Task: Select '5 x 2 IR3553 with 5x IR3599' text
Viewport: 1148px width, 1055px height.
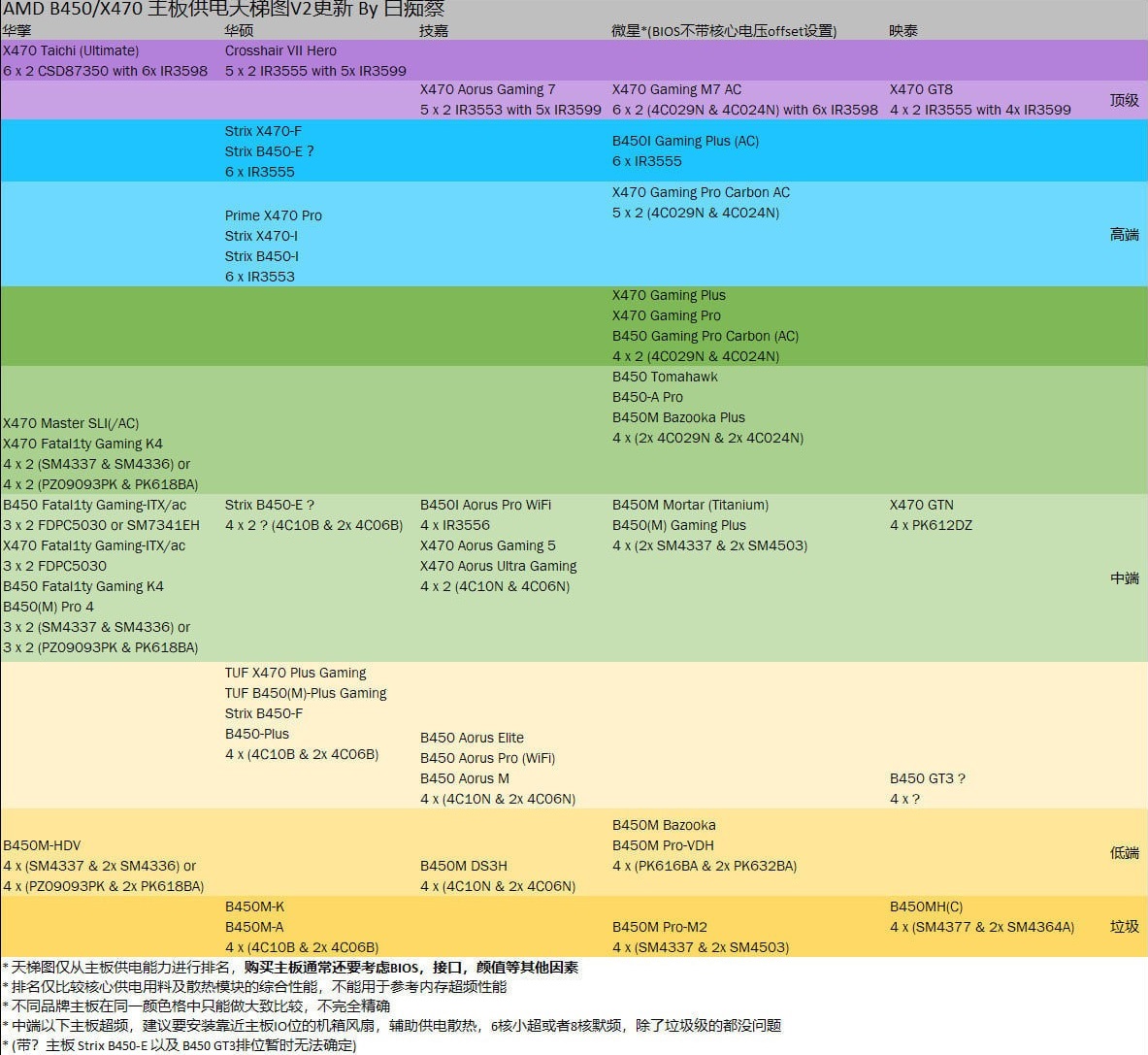Action: pos(510,110)
